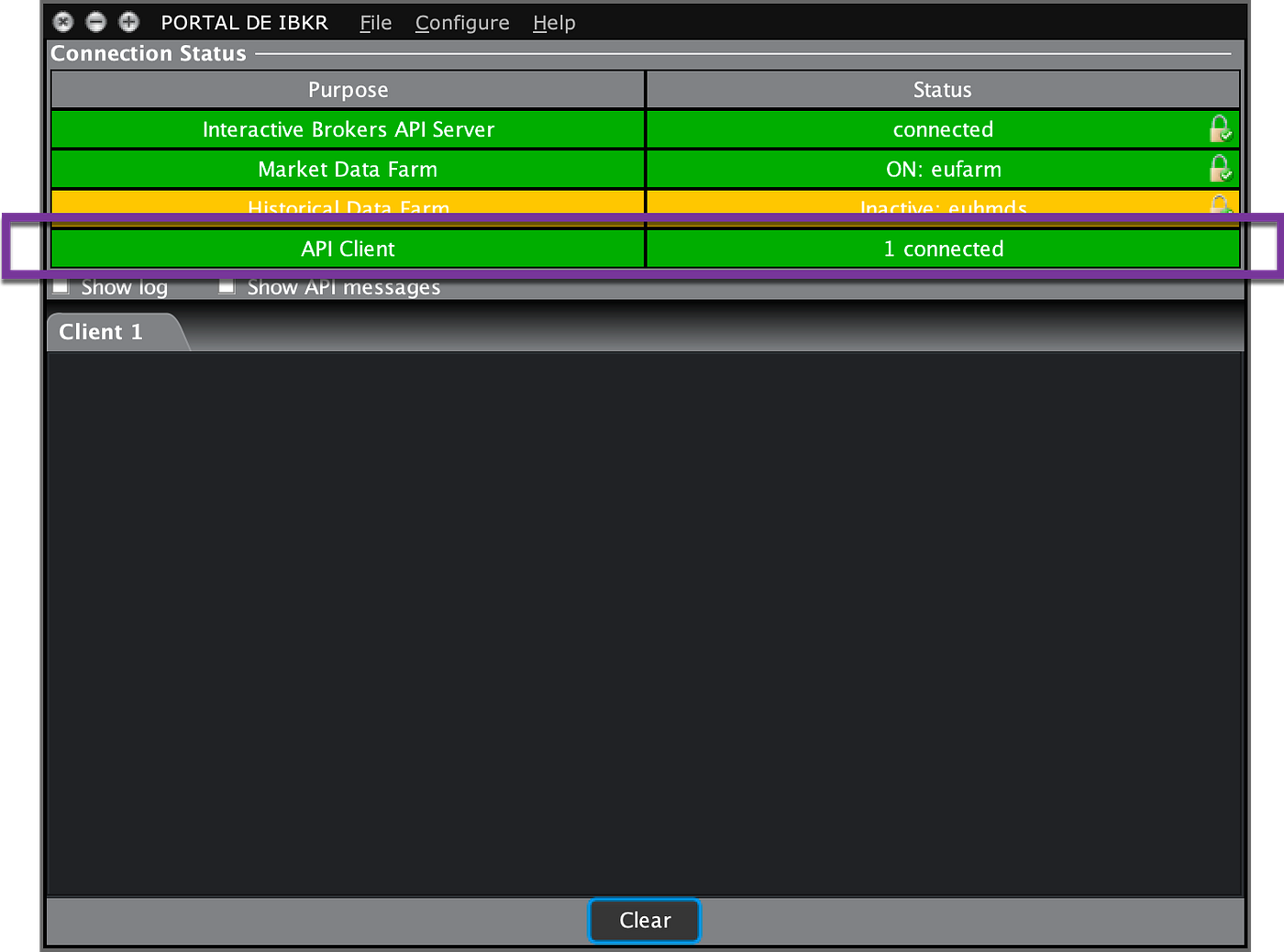Image resolution: width=1284 pixels, height=952 pixels.
Task: Open the Configure menu
Action: point(462,23)
